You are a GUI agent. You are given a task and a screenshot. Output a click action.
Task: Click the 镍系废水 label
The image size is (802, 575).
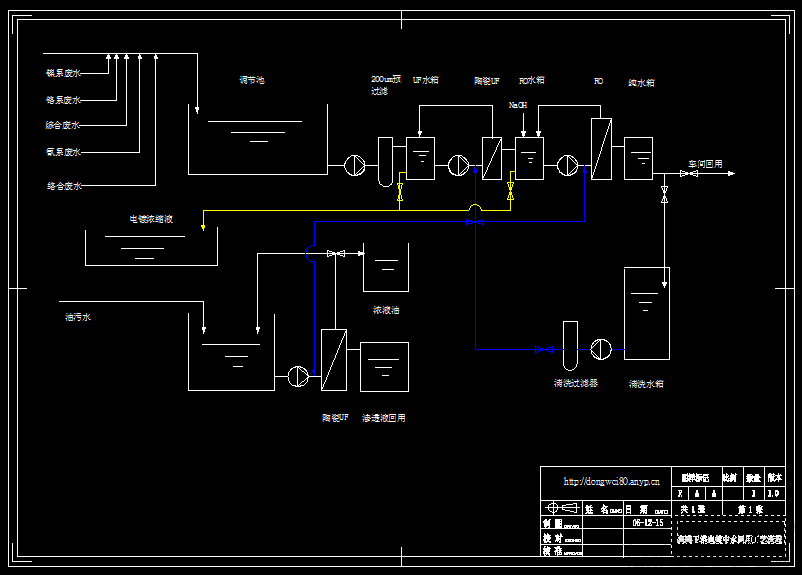(63, 73)
